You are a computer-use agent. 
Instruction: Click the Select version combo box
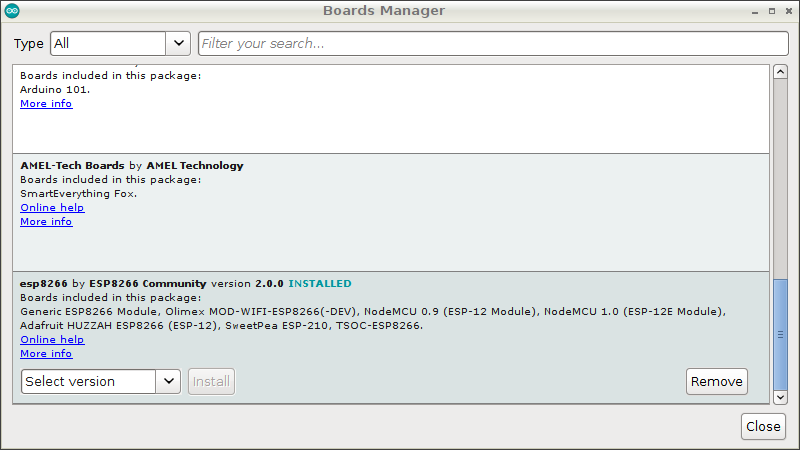[101, 382]
